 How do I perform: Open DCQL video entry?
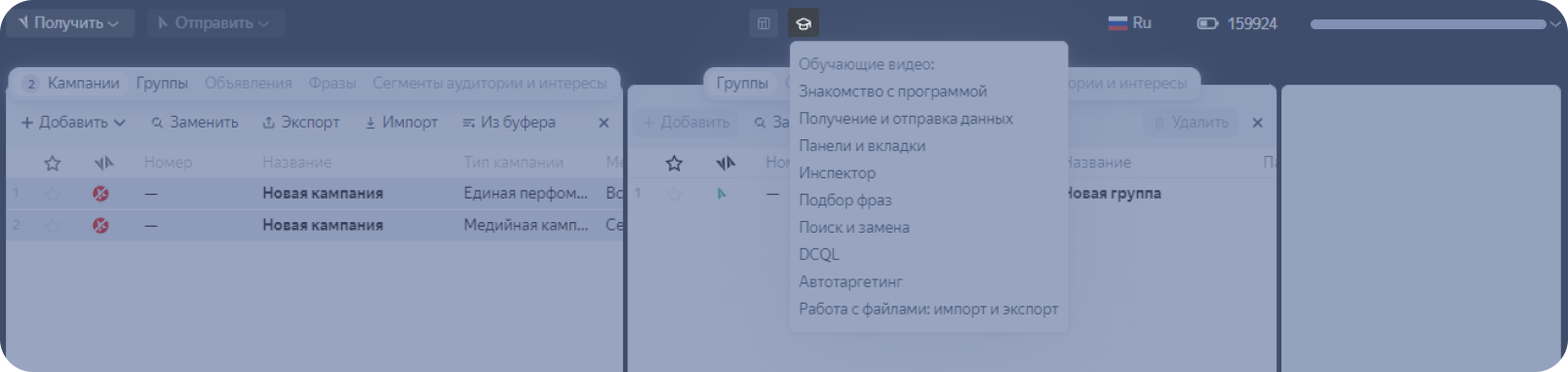(x=819, y=255)
